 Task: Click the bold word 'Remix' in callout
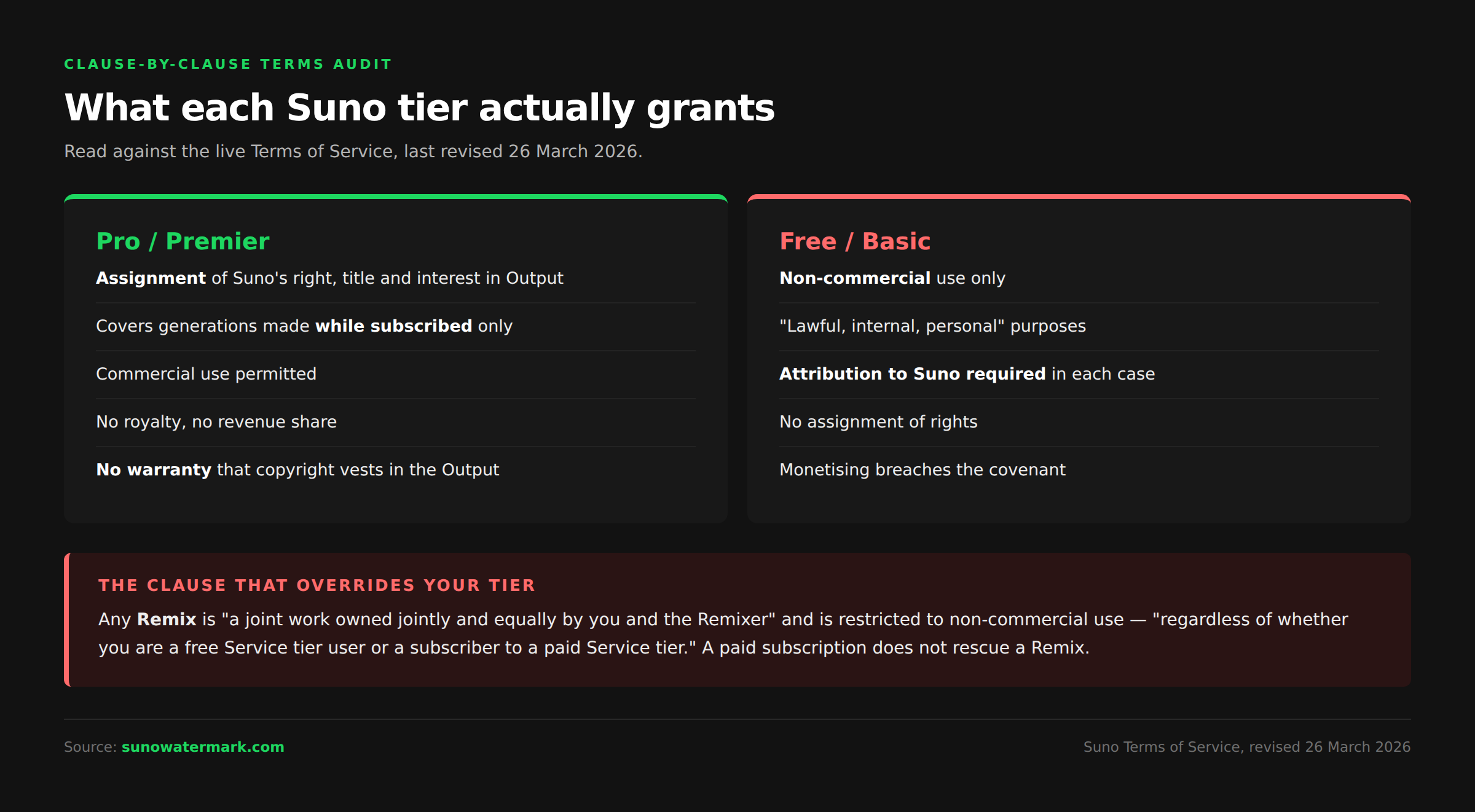167,619
